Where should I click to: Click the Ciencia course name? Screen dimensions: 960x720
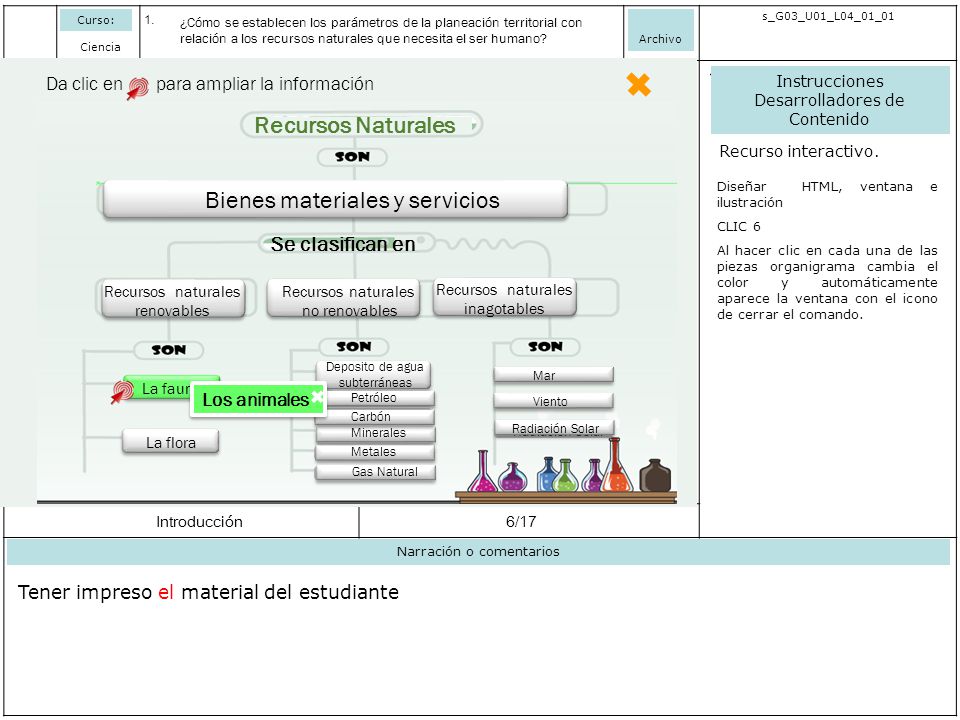(100, 47)
